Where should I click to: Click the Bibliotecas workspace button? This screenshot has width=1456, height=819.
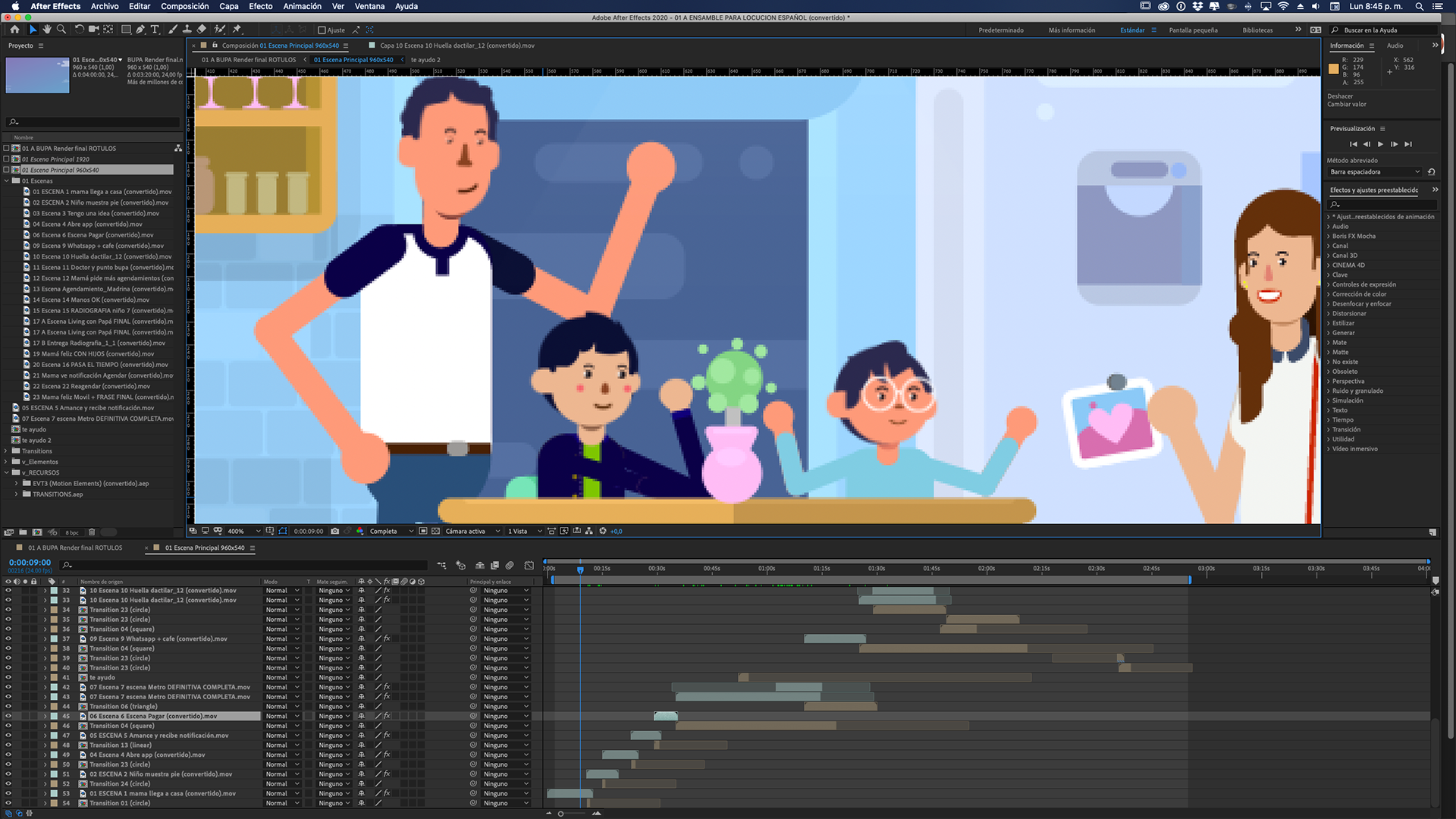pyautogui.click(x=1257, y=30)
